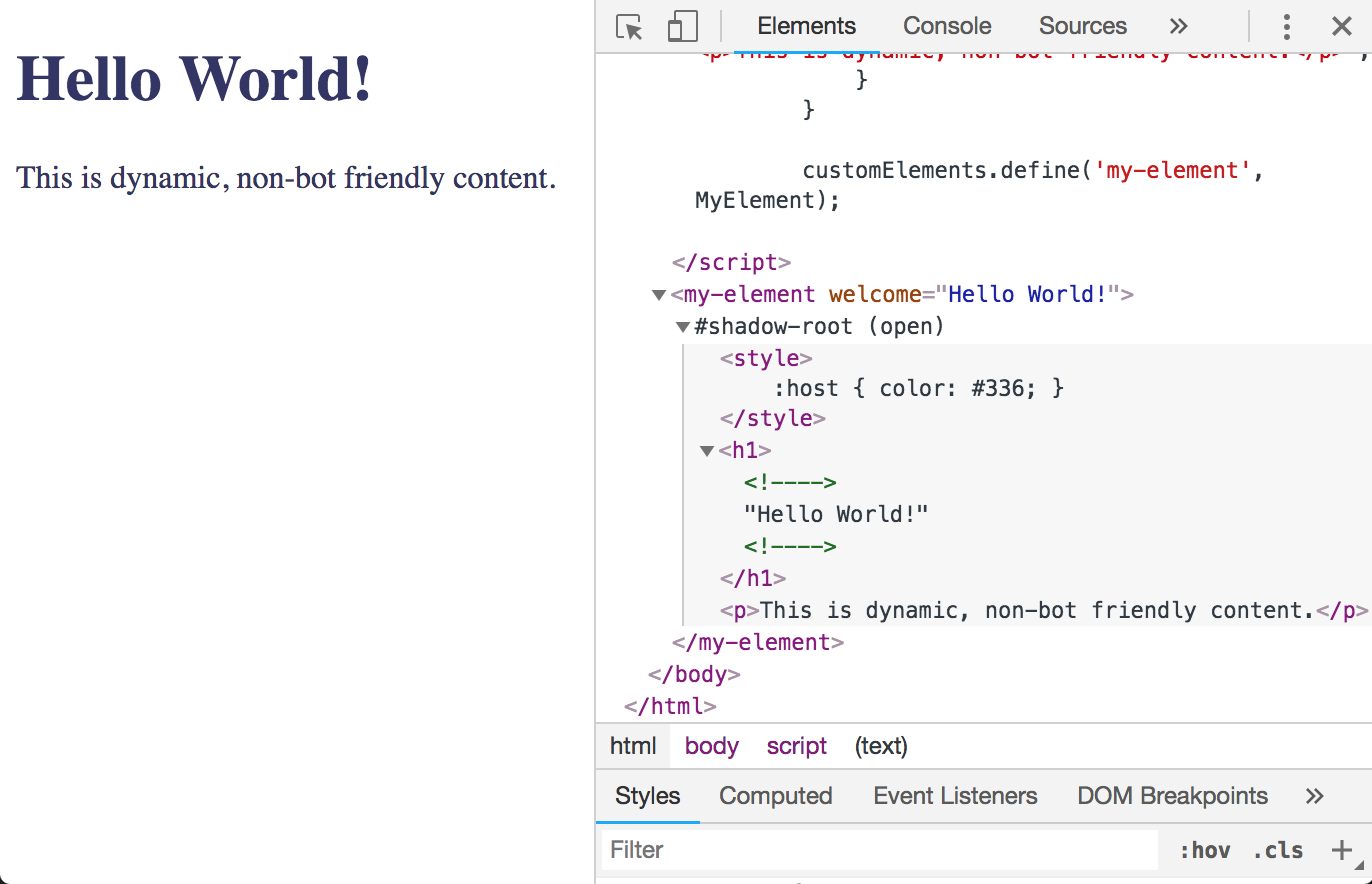Open the Computed styles tab
1372x884 pixels.
coord(776,796)
